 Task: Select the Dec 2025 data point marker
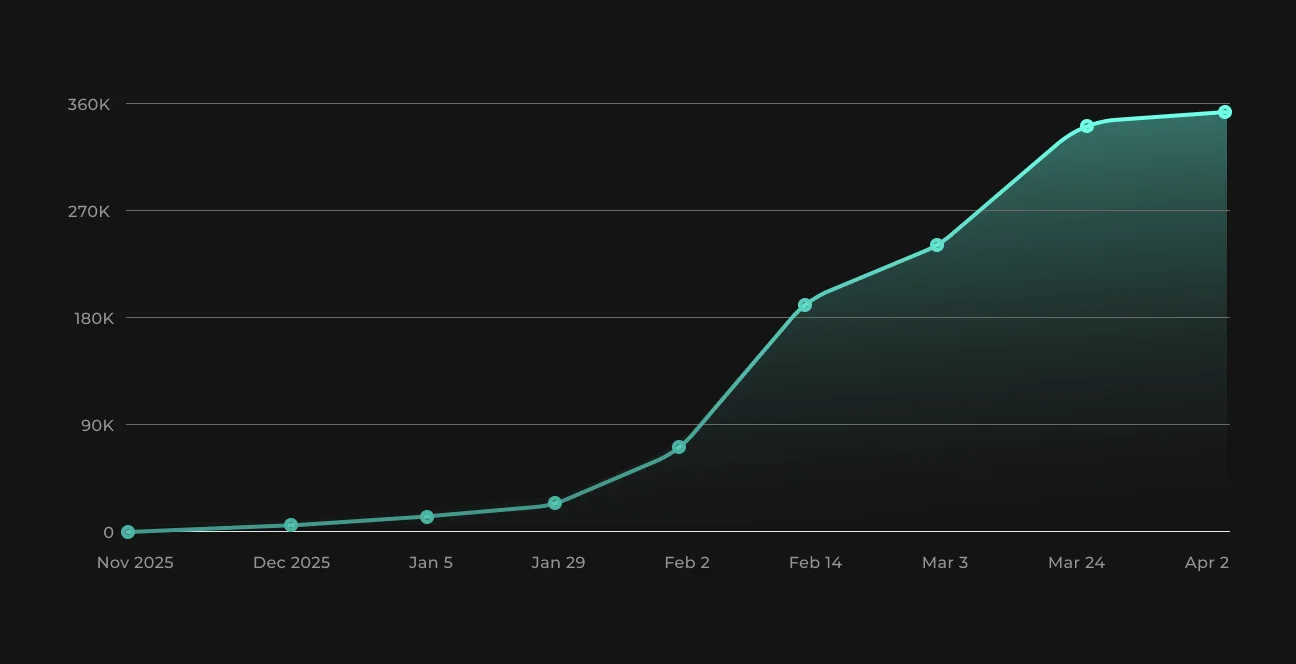(291, 525)
